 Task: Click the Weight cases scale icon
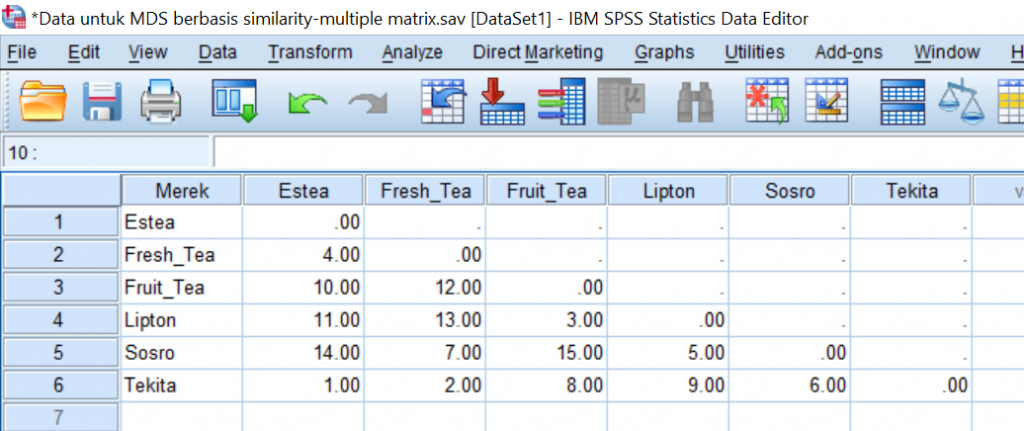click(x=959, y=101)
